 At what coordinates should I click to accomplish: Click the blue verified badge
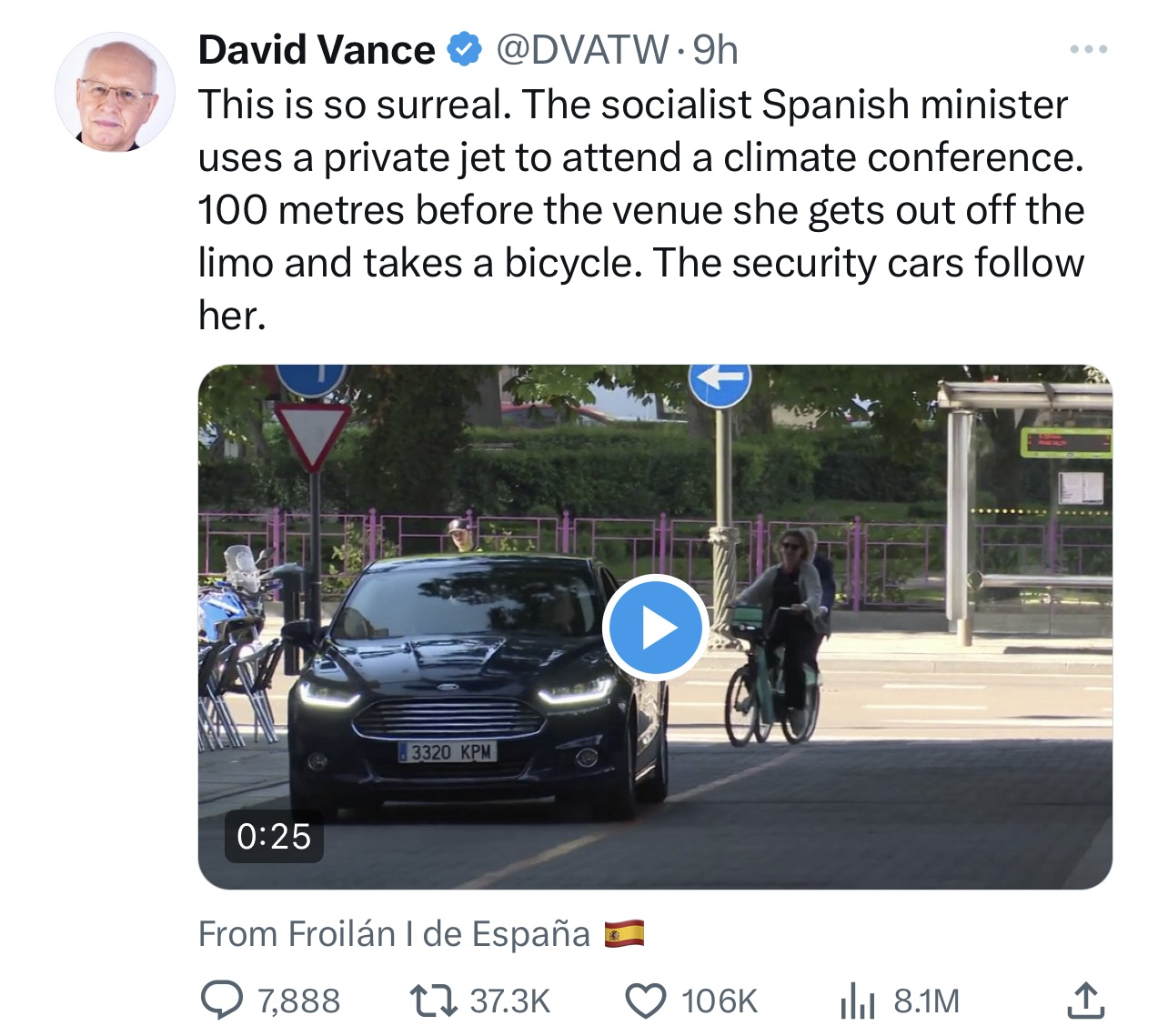[x=465, y=50]
